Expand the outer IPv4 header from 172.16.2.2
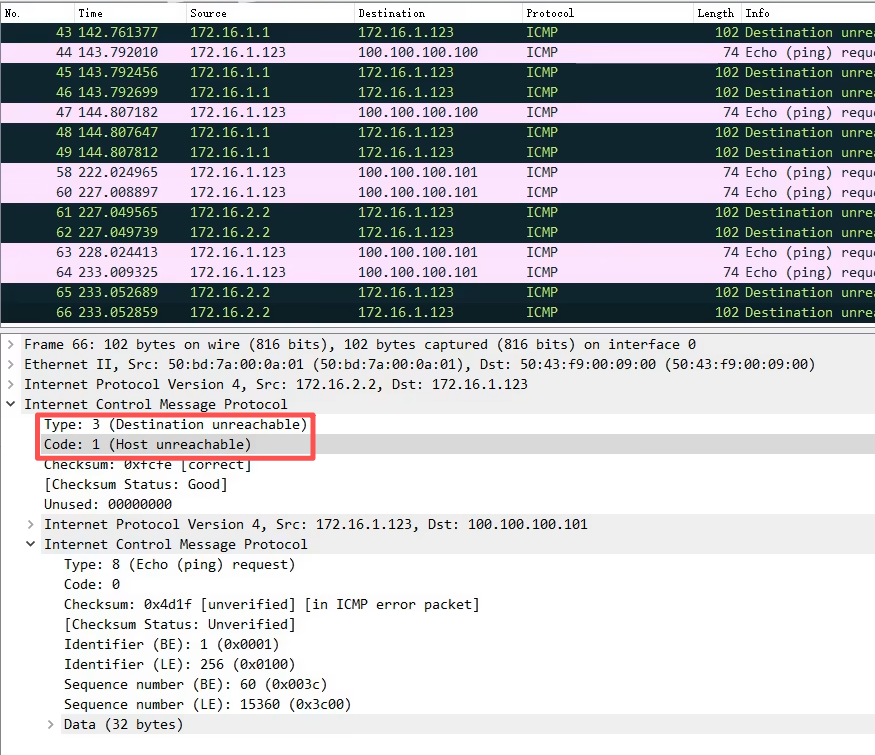Viewport: 875px width, 755px height. pyautogui.click(x=10, y=384)
